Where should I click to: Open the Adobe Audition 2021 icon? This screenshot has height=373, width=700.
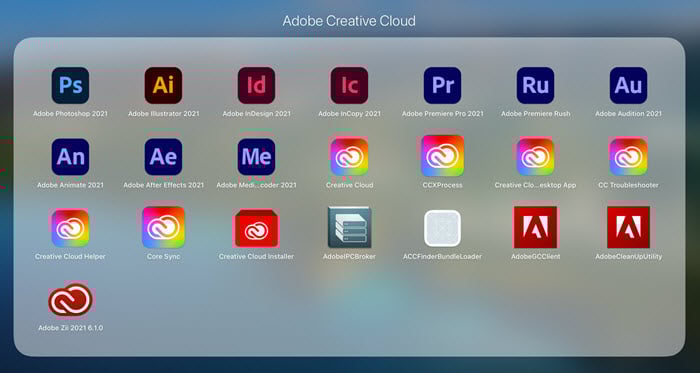coord(629,85)
